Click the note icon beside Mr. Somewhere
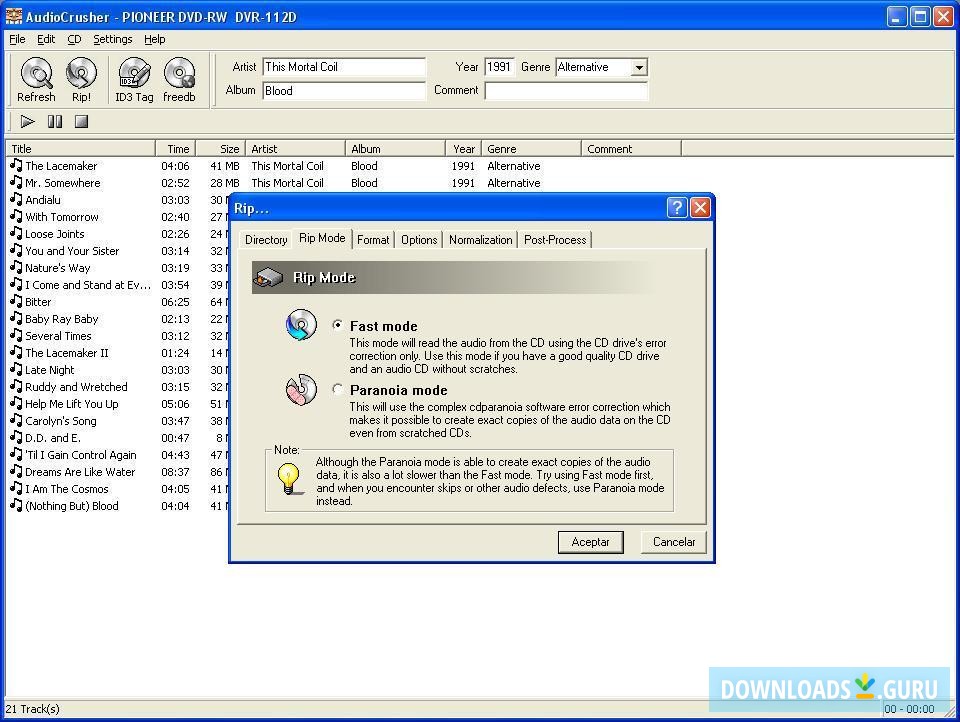This screenshot has height=722, width=960. pyautogui.click(x=17, y=182)
